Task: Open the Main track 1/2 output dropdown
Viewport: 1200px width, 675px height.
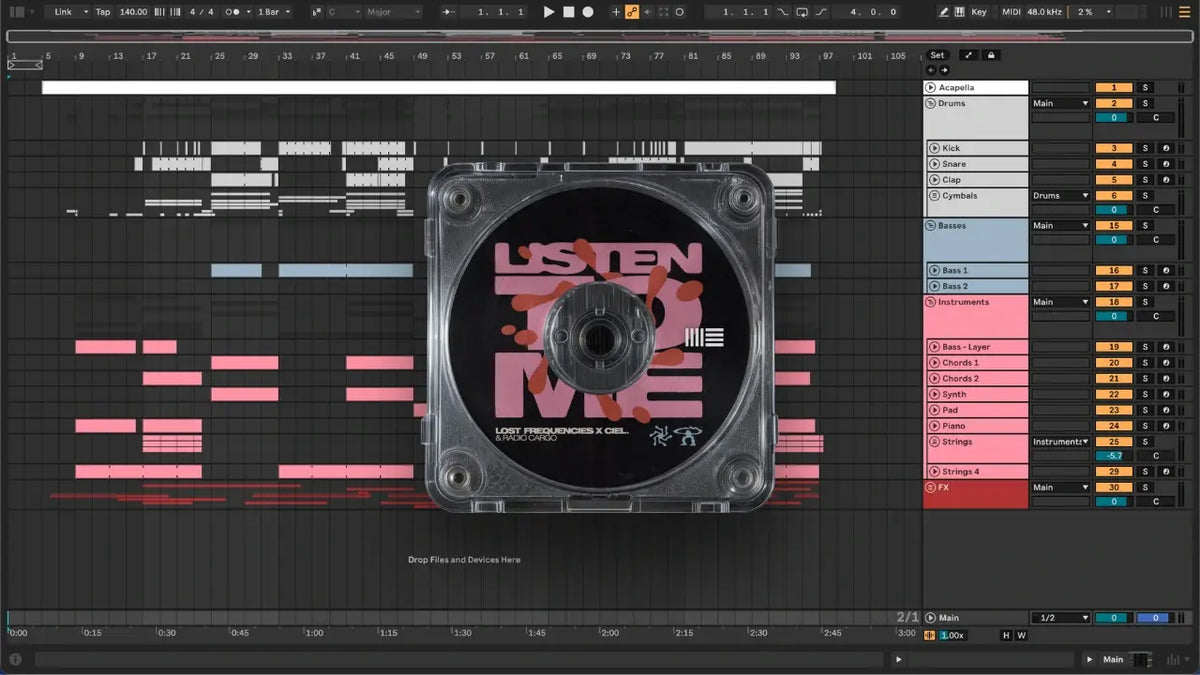Action: coord(1061,618)
